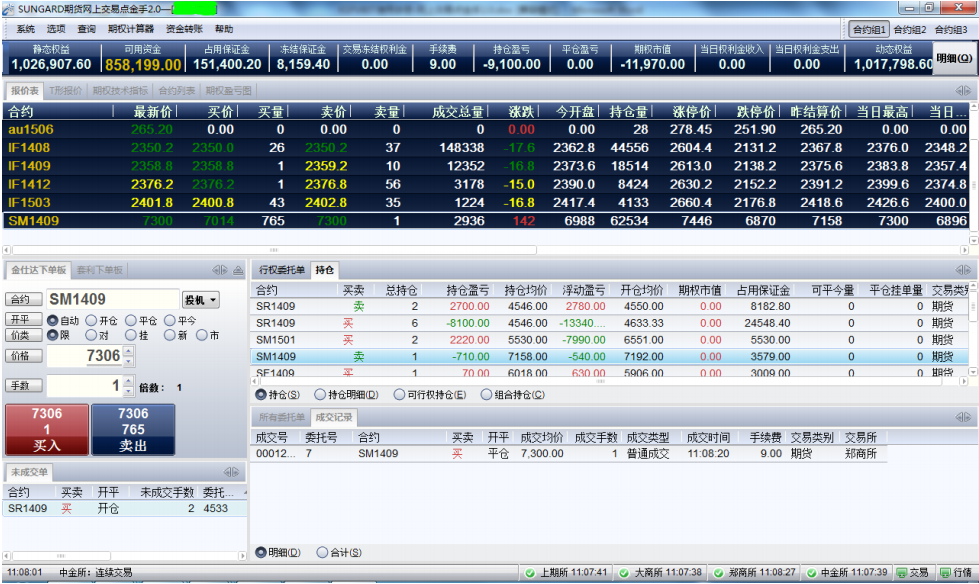This screenshot has height=584, width=979.
Task: Click the 价类 button
Action: pos(24,335)
